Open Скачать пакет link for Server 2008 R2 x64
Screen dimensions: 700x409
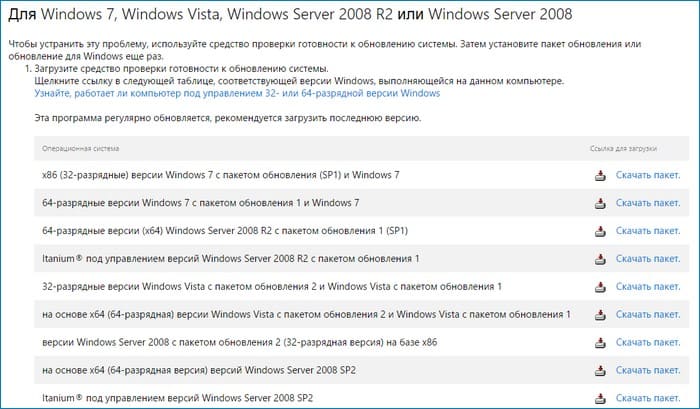648,231
